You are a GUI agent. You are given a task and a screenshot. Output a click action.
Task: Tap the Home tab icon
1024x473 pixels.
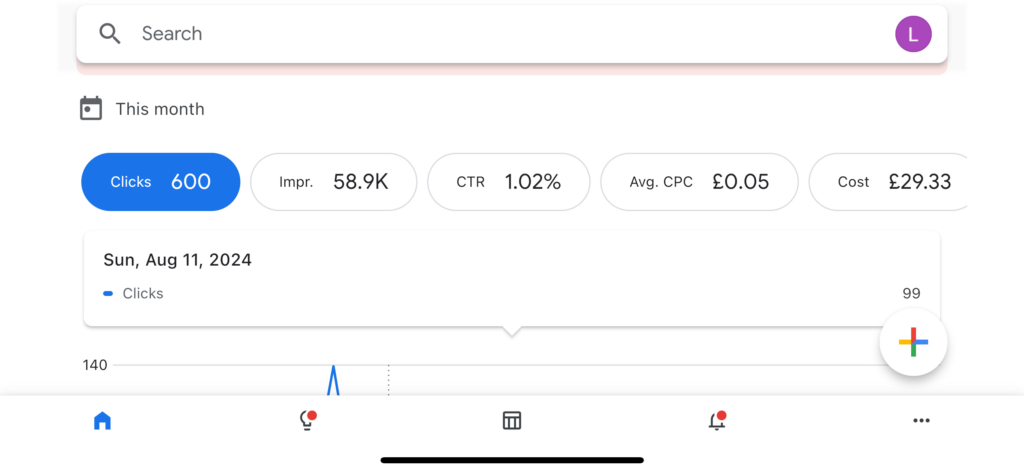click(x=102, y=421)
